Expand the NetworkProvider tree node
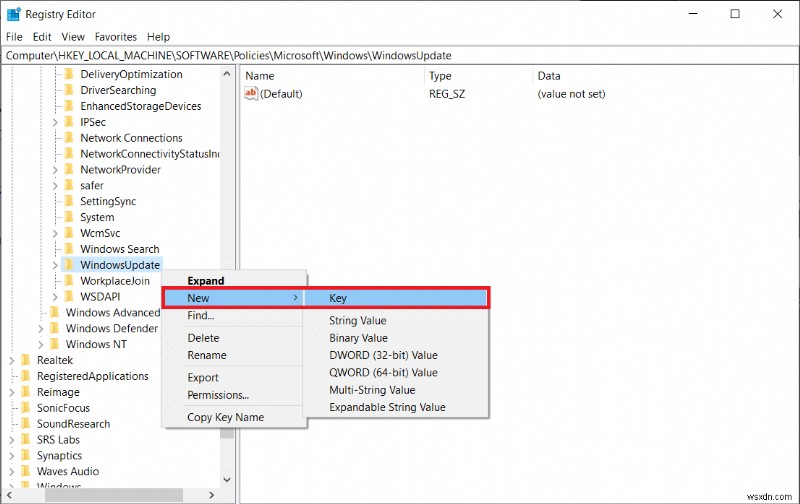The height and width of the screenshot is (504, 800). coord(55,170)
